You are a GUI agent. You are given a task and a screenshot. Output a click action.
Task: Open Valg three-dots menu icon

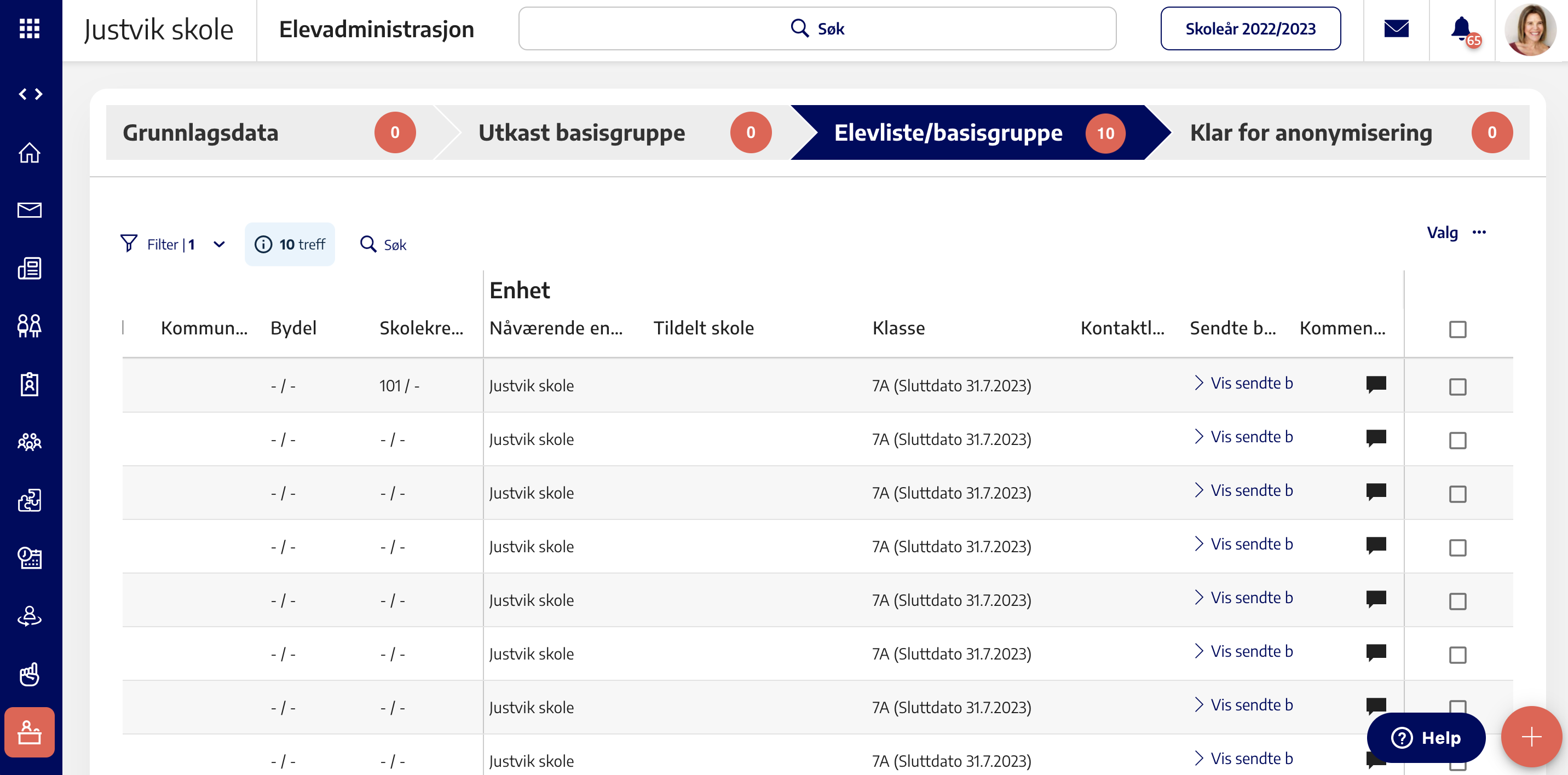pos(1479,233)
